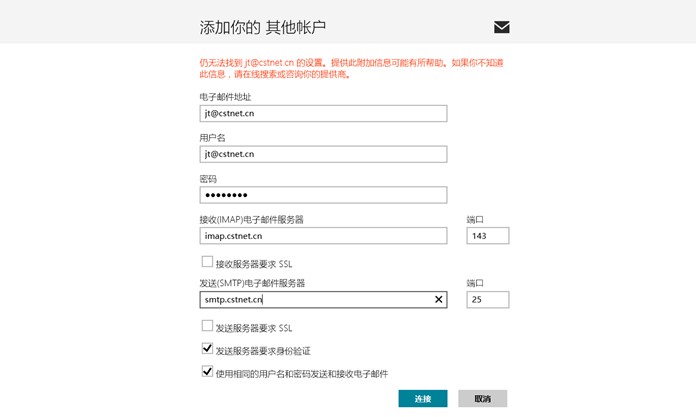
Task: Uncheck 发送服务器要求身份验证 checkbox
Action: coord(207,349)
